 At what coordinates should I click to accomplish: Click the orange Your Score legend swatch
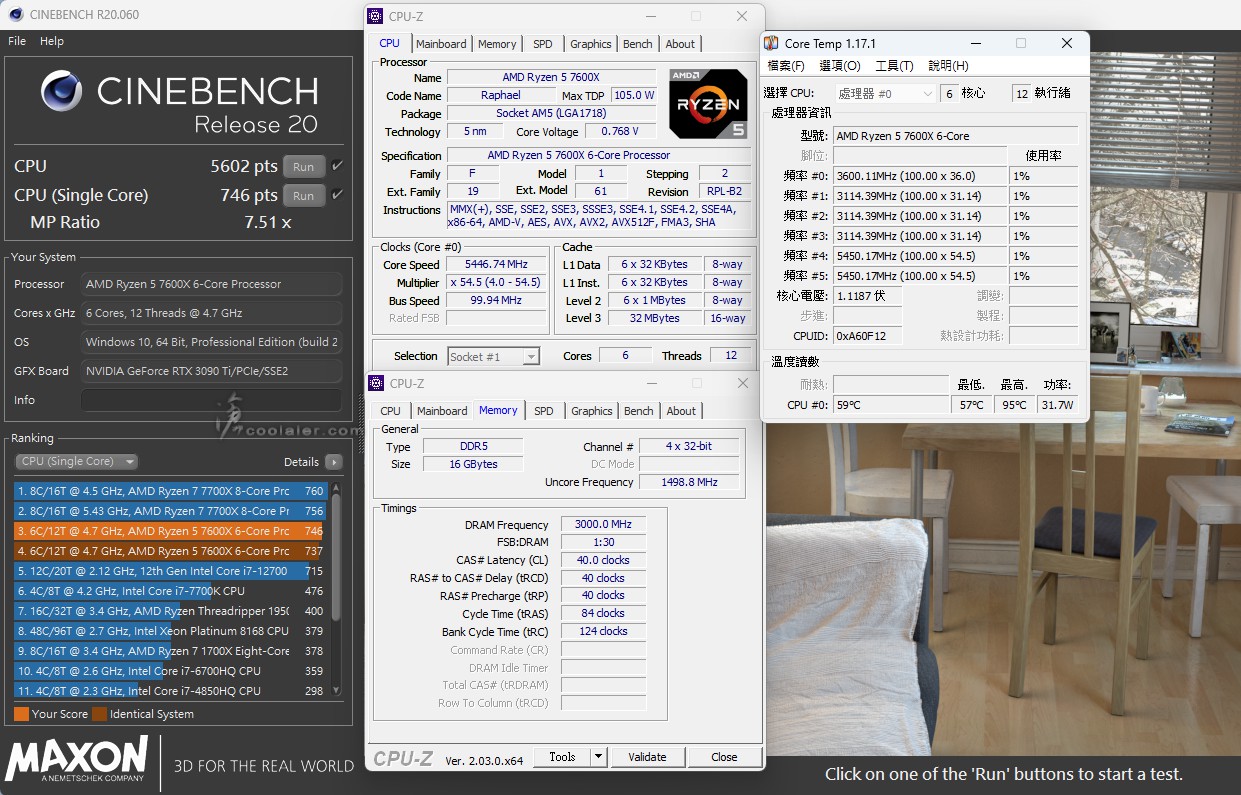tap(21, 714)
